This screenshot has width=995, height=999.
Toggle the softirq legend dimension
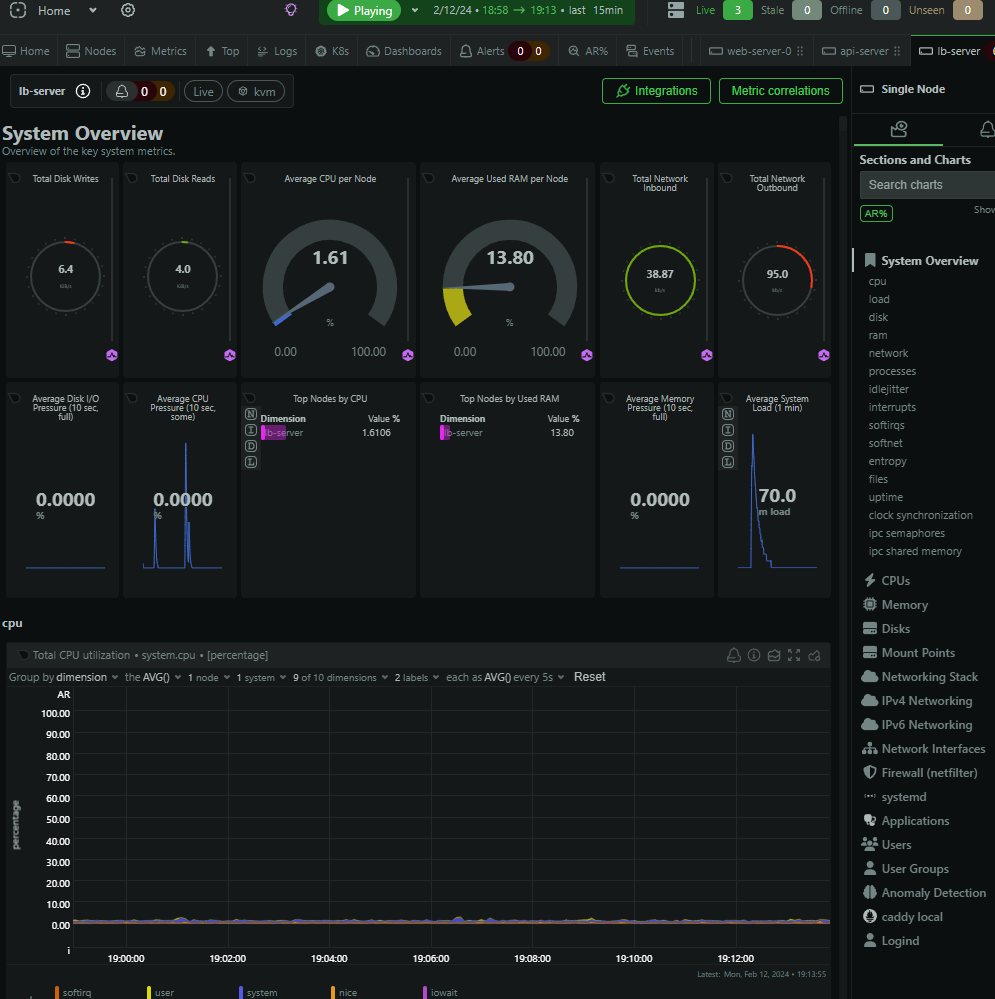[x=77, y=993]
